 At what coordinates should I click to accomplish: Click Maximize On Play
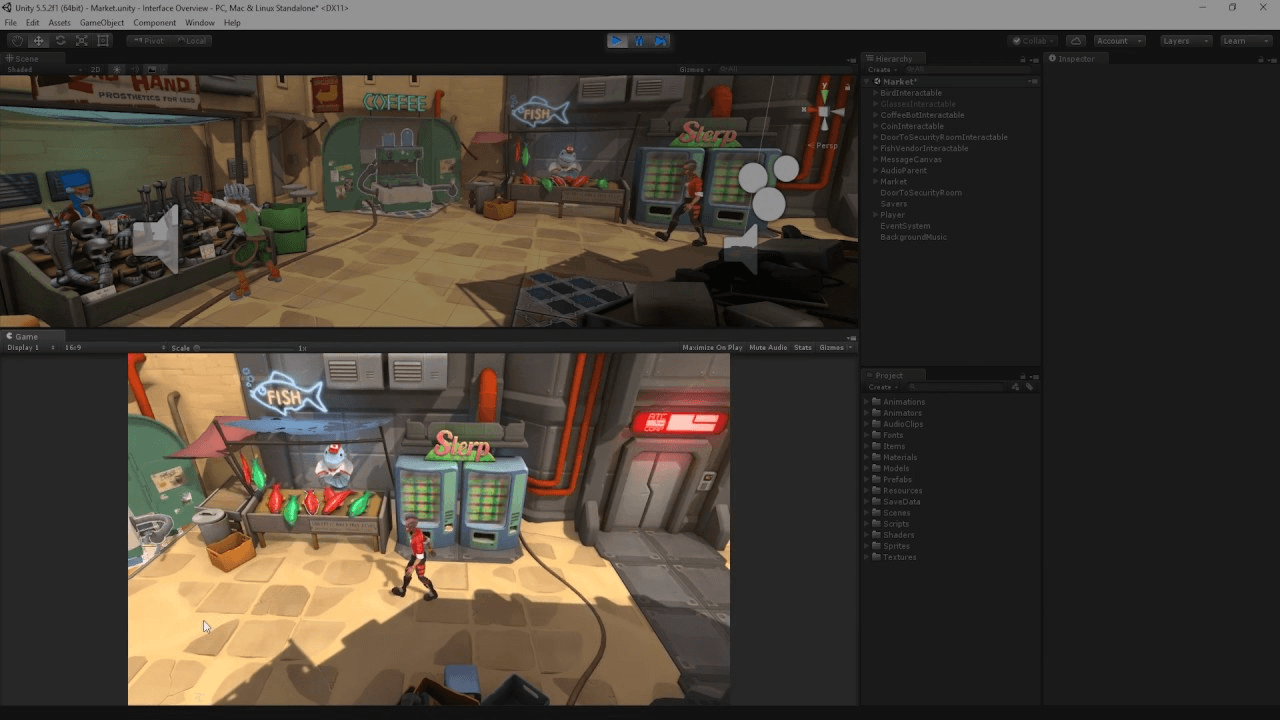[712, 348]
